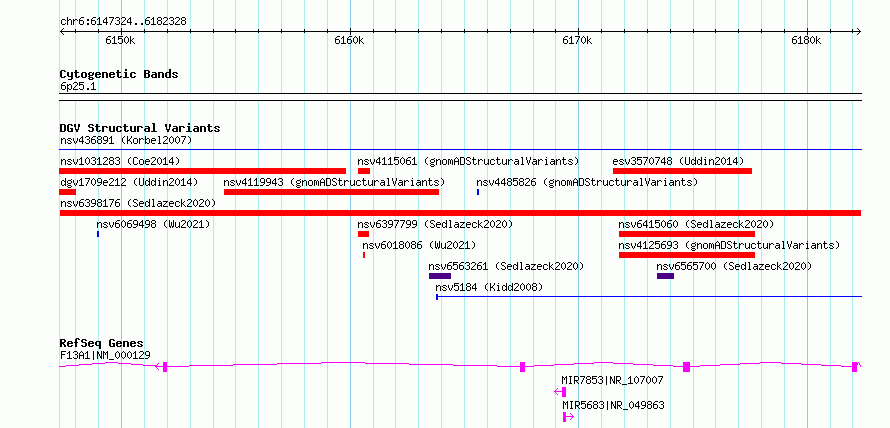Click the nsv5184 (Kidd2008) blue line
The width and height of the screenshot is (890, 428).
[x=649, y=296]
